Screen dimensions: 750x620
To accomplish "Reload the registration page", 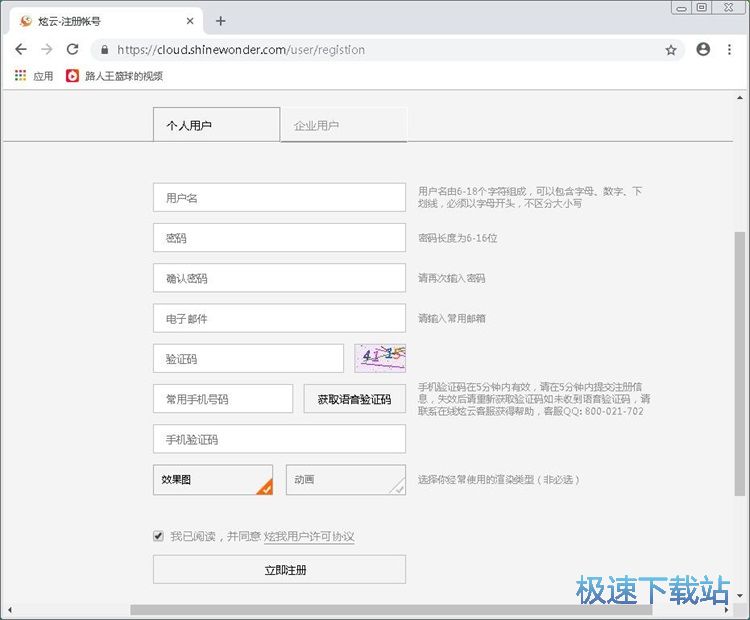I will (72, 49).
